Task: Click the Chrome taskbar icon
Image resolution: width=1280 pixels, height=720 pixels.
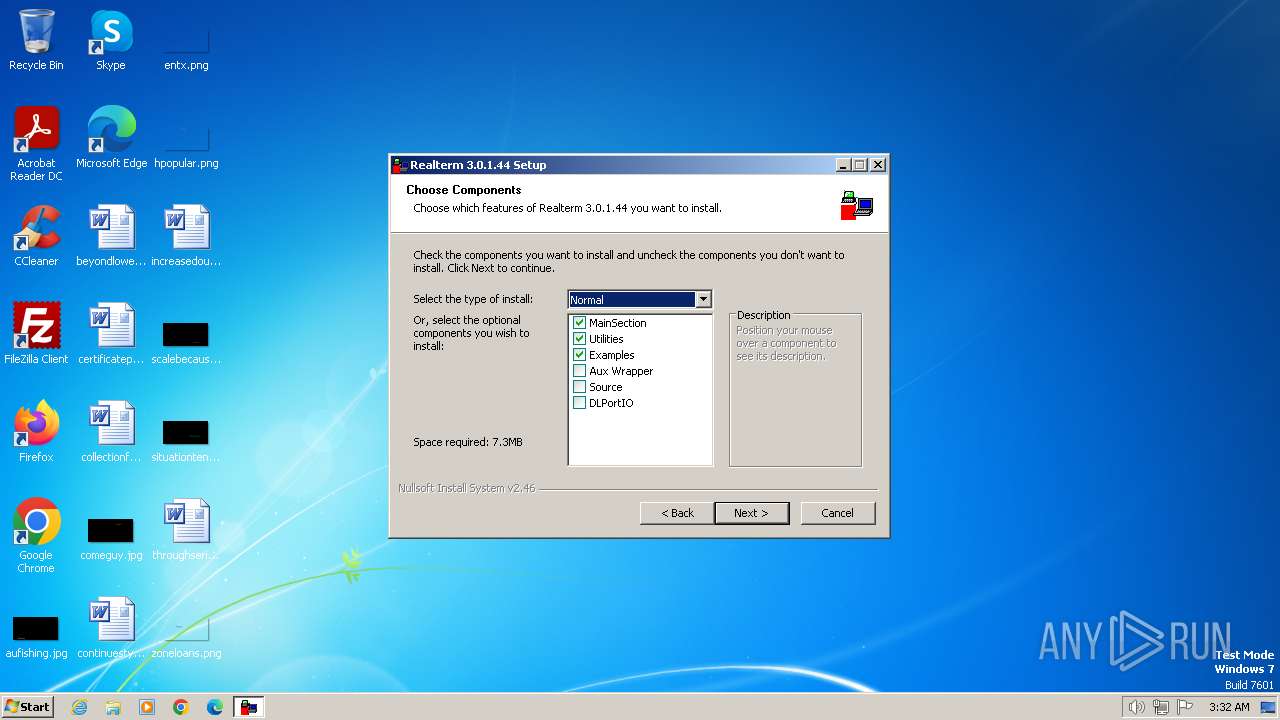Action: coord(181,707)
